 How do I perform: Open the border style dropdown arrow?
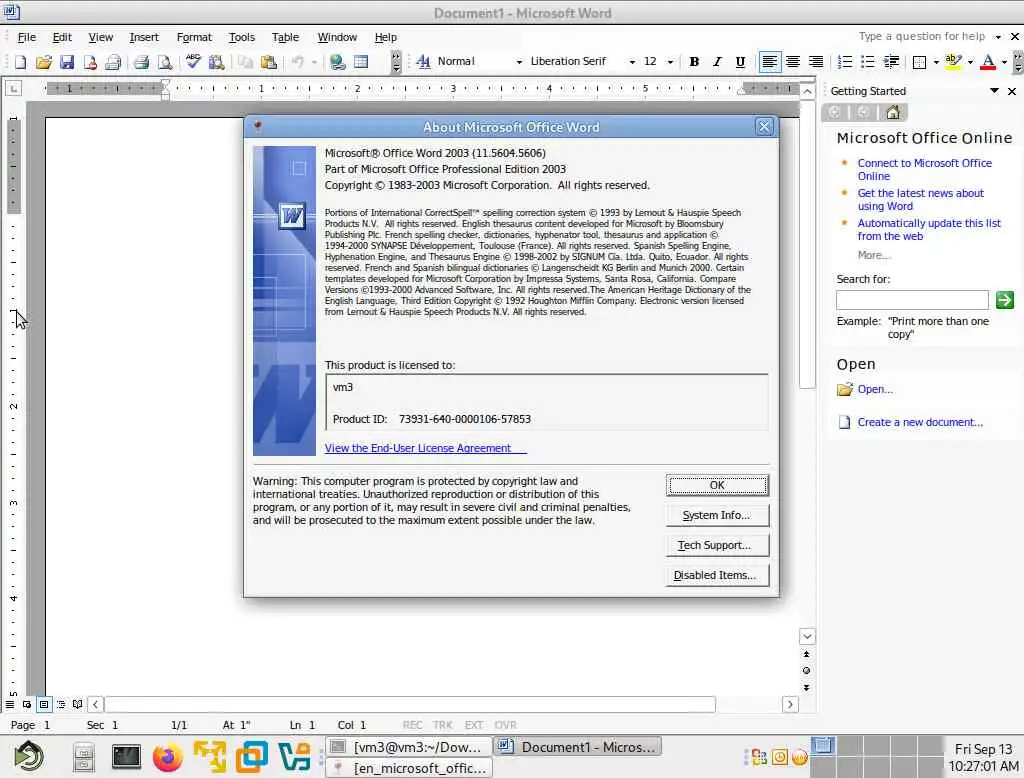pyautogui.click(x=936, y=62)
